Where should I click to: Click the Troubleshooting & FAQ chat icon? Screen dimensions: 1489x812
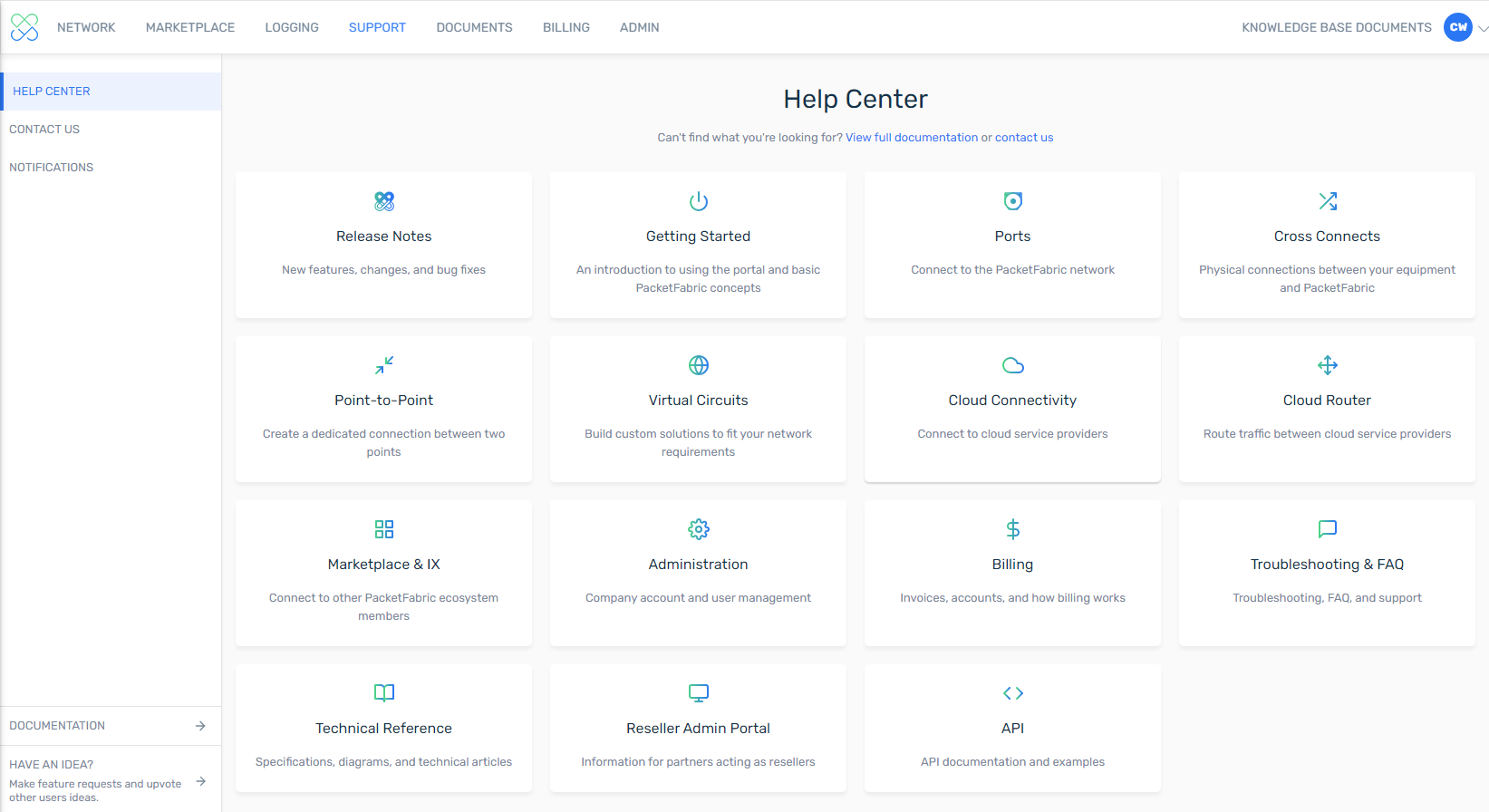click(1328, 529)
